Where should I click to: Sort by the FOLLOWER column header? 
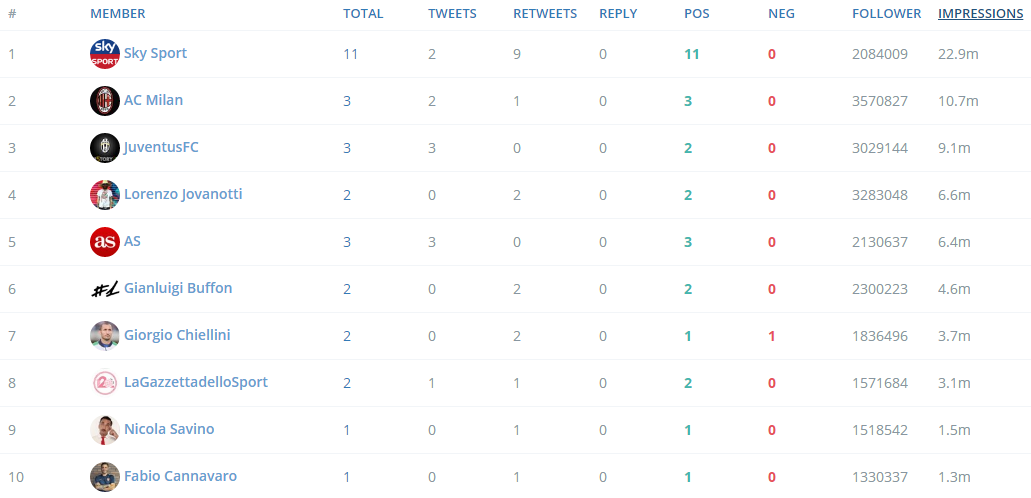886,13
